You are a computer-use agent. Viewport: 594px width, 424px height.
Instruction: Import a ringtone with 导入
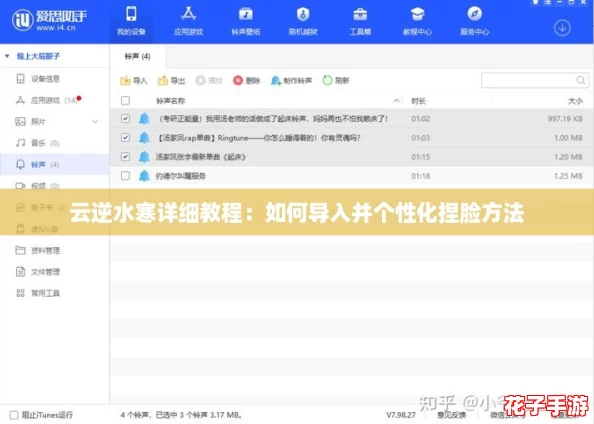pyautogui.click(x=133, y=80)
